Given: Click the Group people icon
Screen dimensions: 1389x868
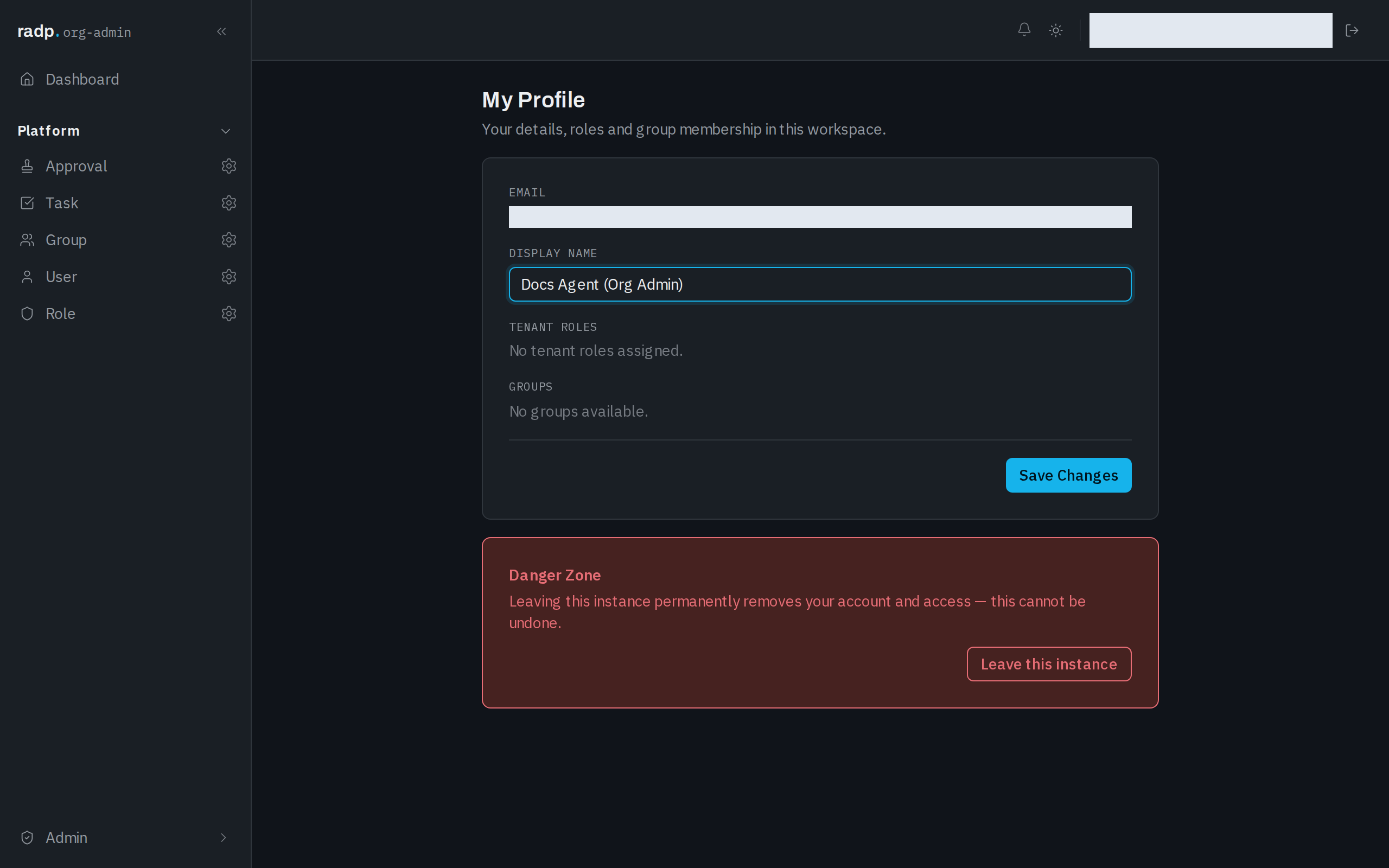Looking at the screenshot, I should (x=27, y=240).
